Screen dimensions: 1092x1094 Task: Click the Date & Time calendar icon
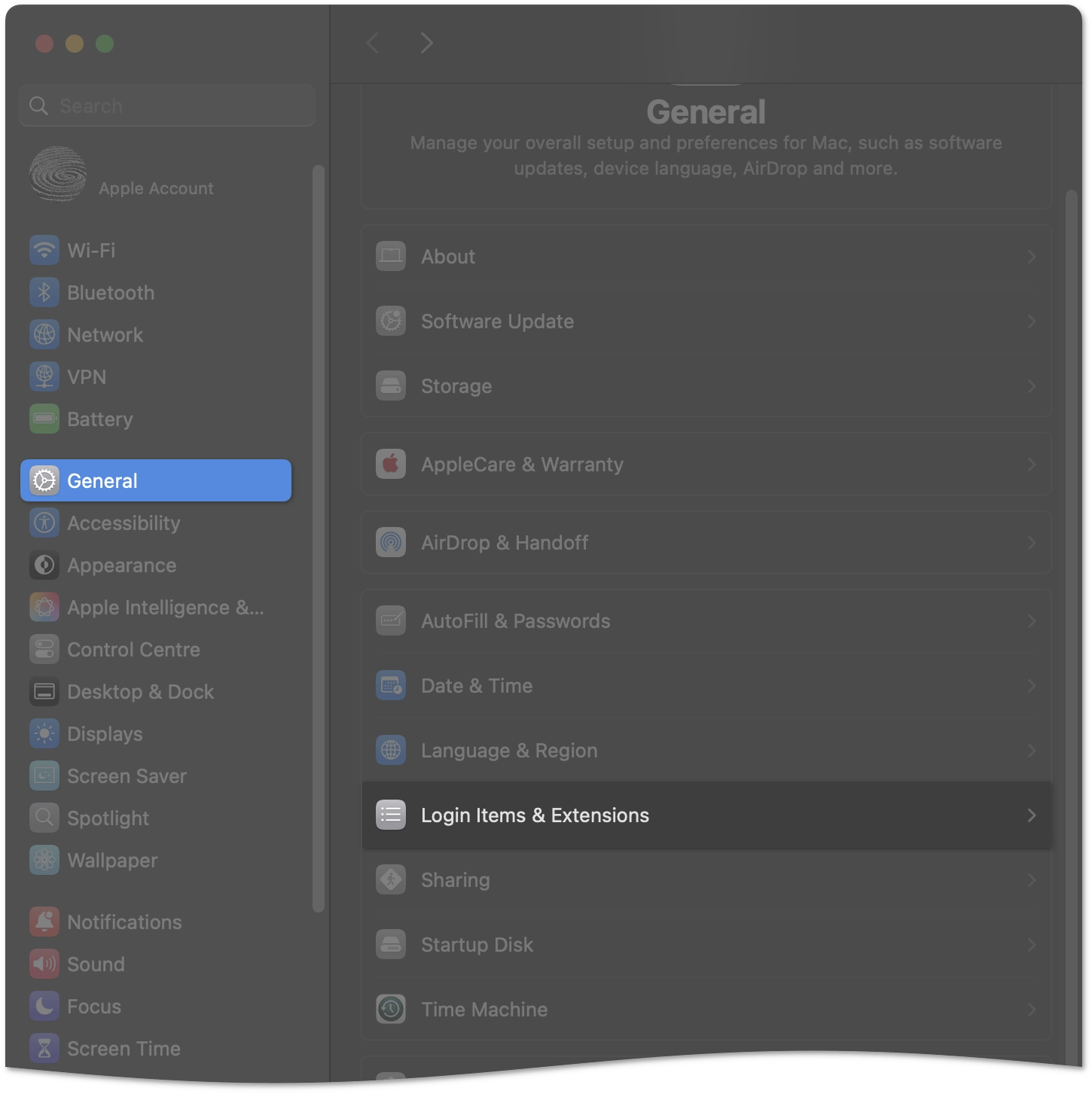(391, 686)
